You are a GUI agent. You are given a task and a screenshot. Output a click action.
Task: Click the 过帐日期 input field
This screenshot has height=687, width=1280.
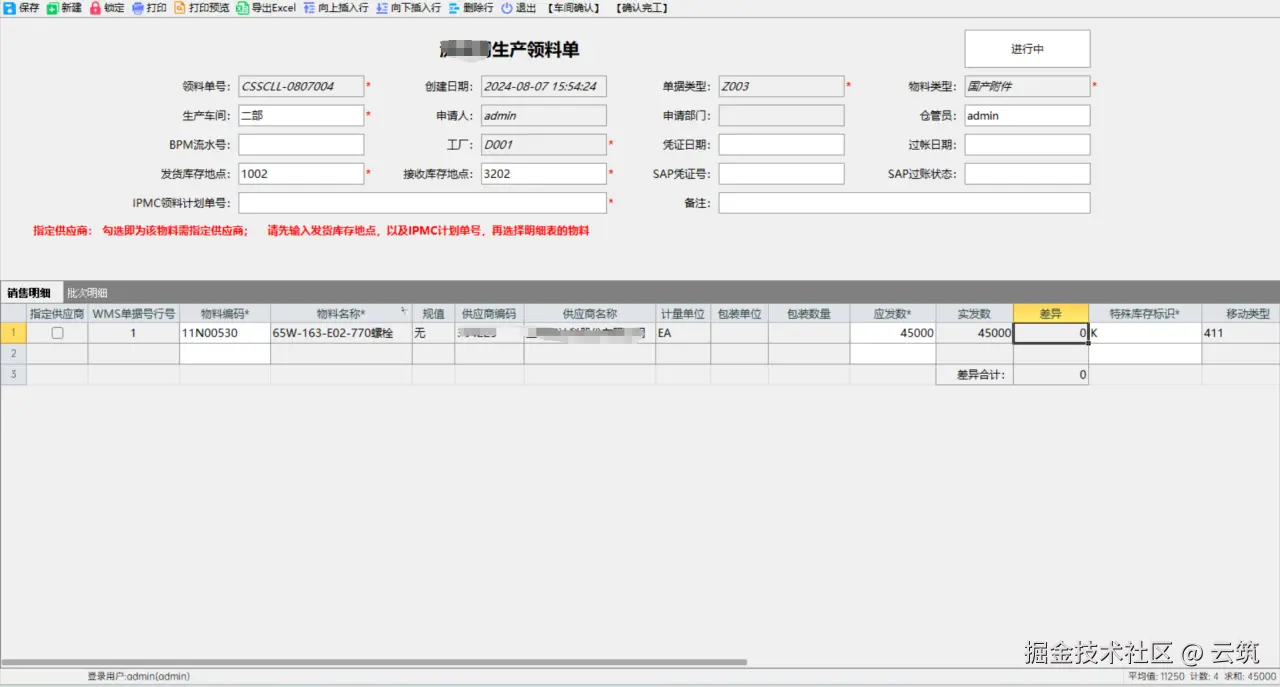(x=1027, y=144)
